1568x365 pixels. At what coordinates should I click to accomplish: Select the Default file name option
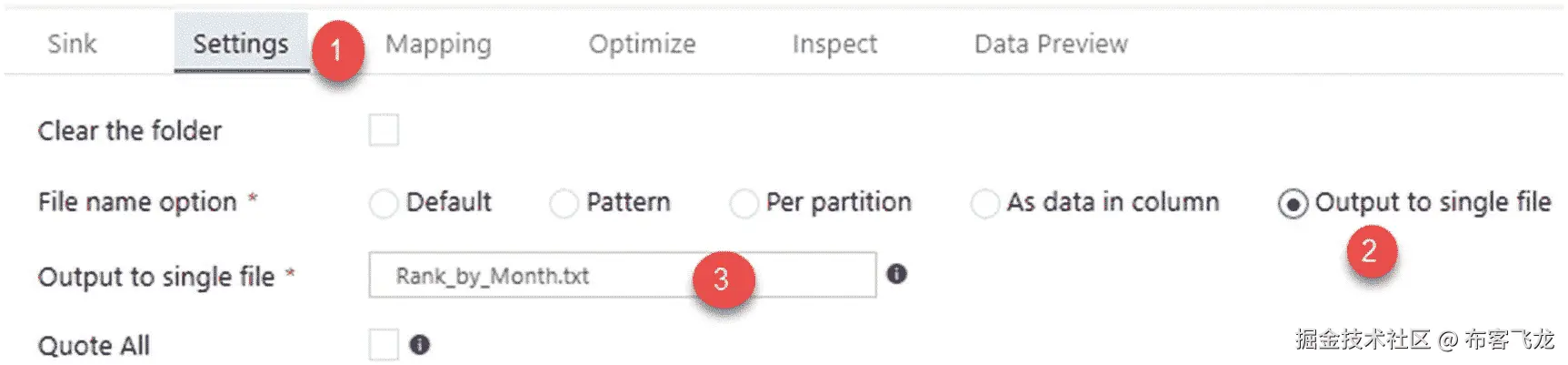pyautogui.click(x=384, y=203)
